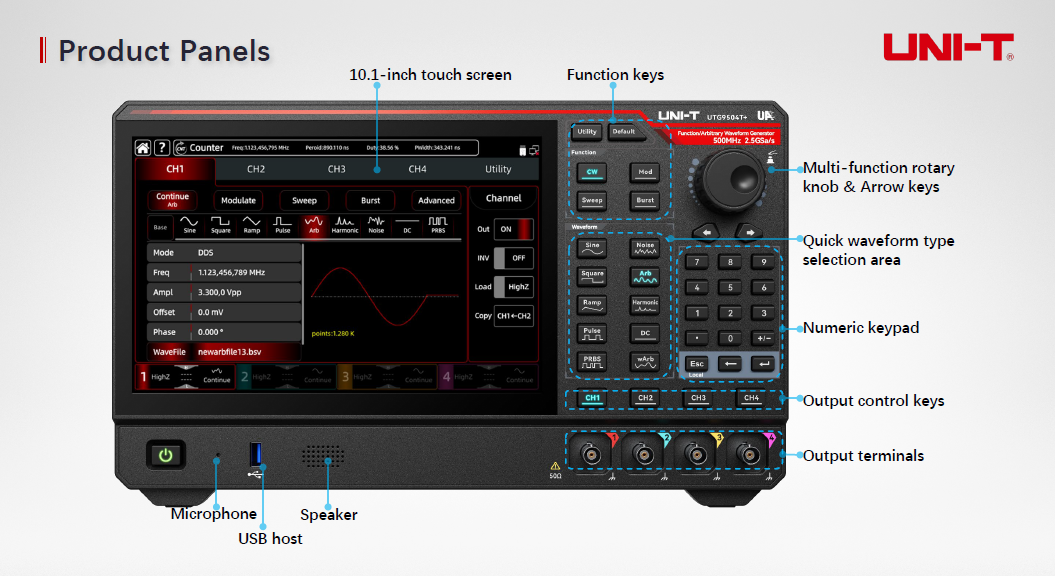Select the Pulse waveform icon on the touch screen

coord(283,225)
